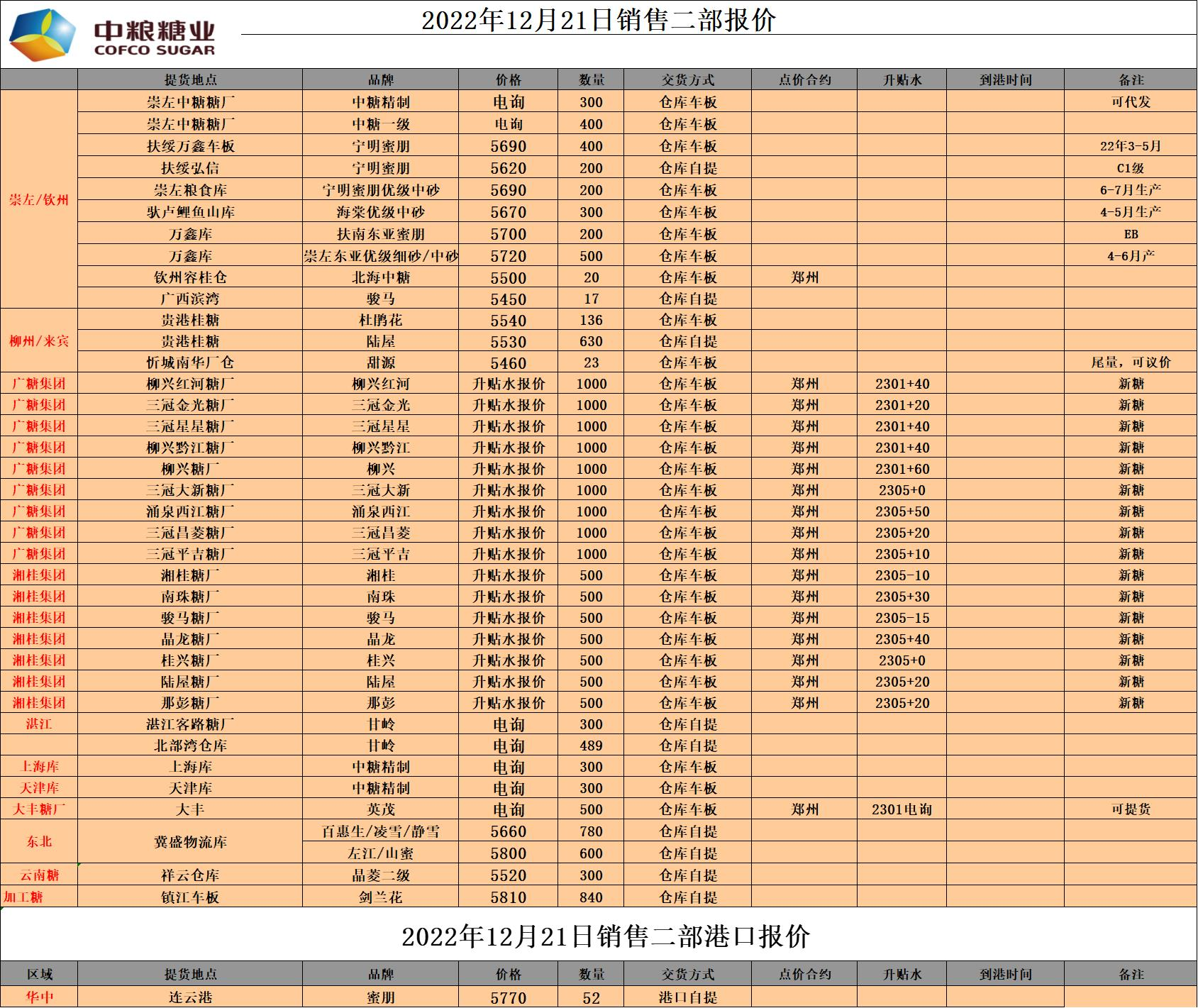Screen dimensions: 1198x1008
Task: Click the 区域 column header
Action: (x=39, y=975)
